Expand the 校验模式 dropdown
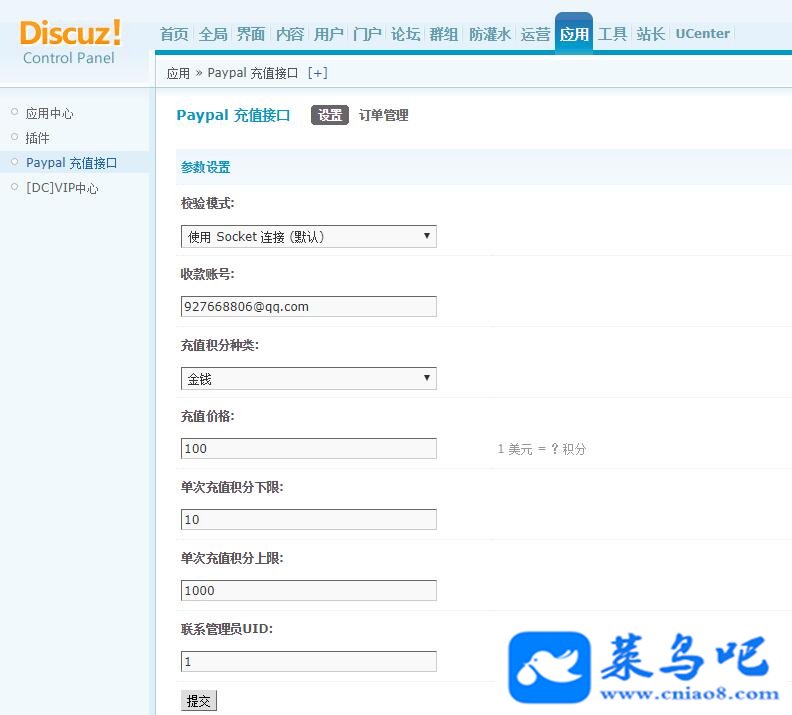Viewport: 792px width, 715px height. pyautogui.click(x=309, y=236)
